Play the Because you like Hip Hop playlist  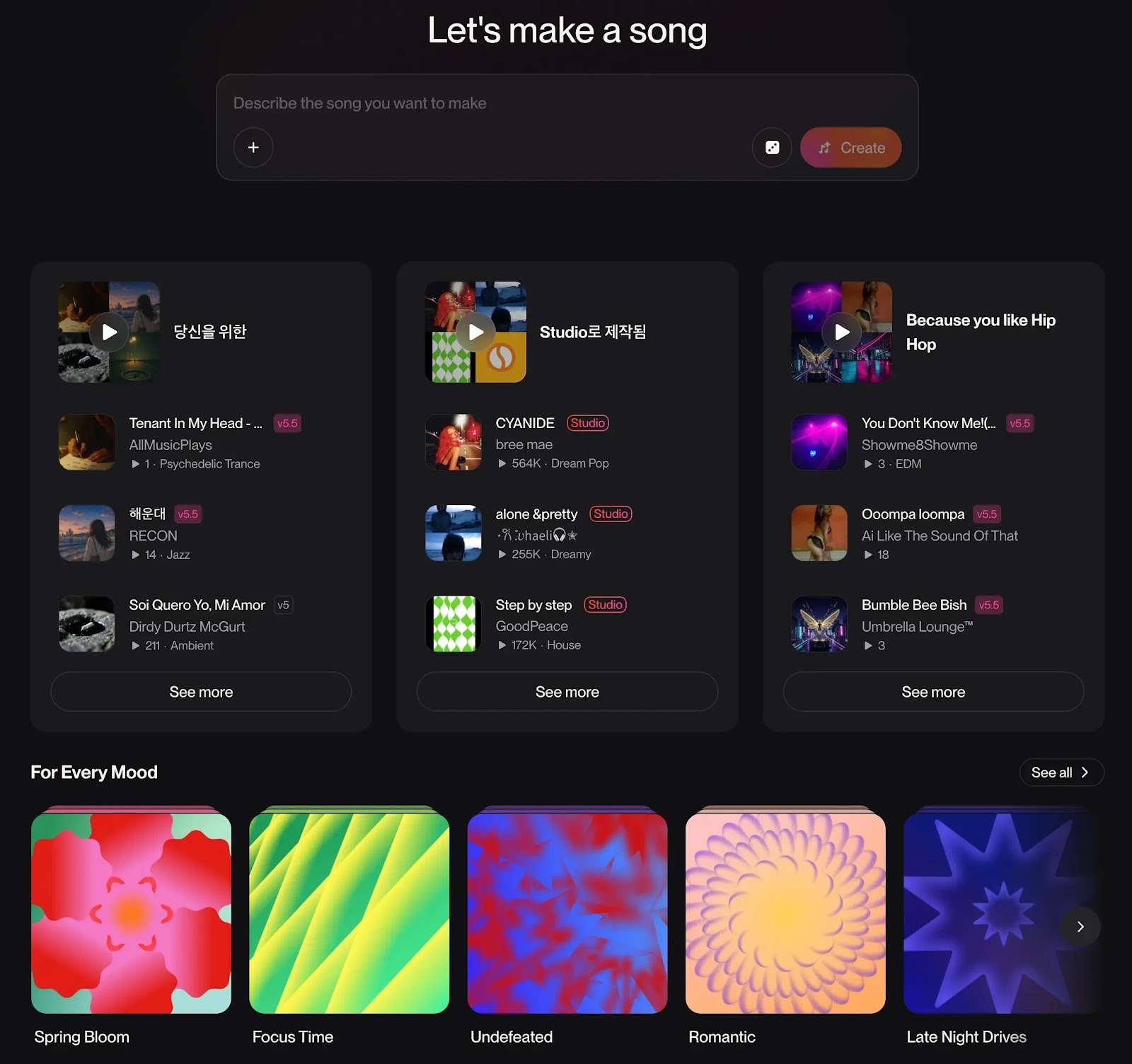(841, 332)
